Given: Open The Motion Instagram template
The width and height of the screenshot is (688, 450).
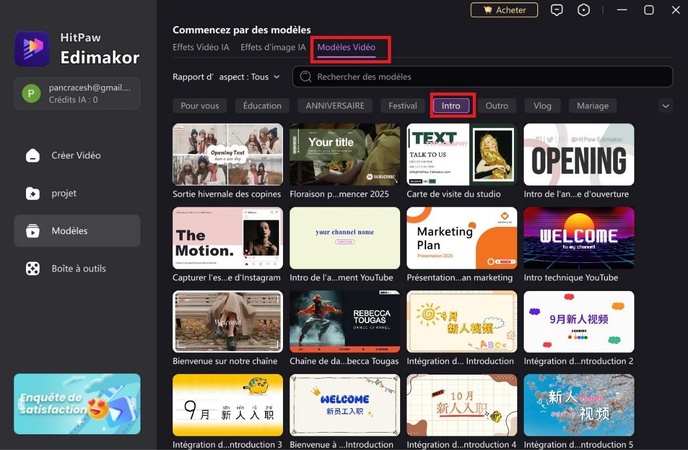Looking at the screenshot, I should 228,238.
